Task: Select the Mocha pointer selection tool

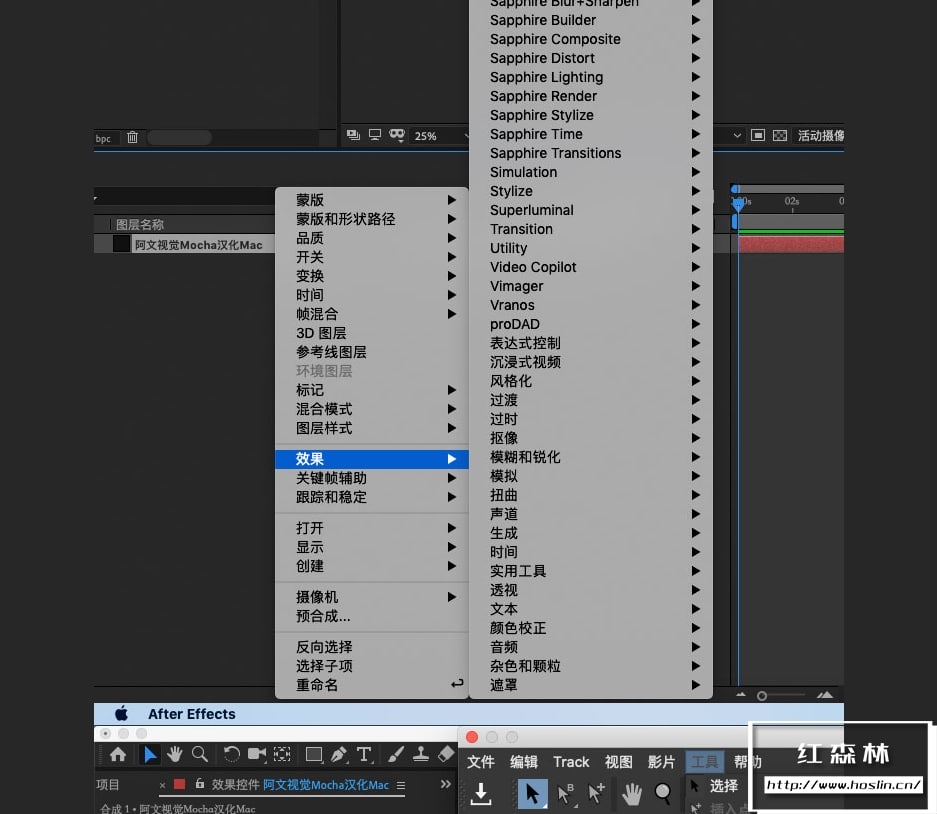Action: point(532,794)
